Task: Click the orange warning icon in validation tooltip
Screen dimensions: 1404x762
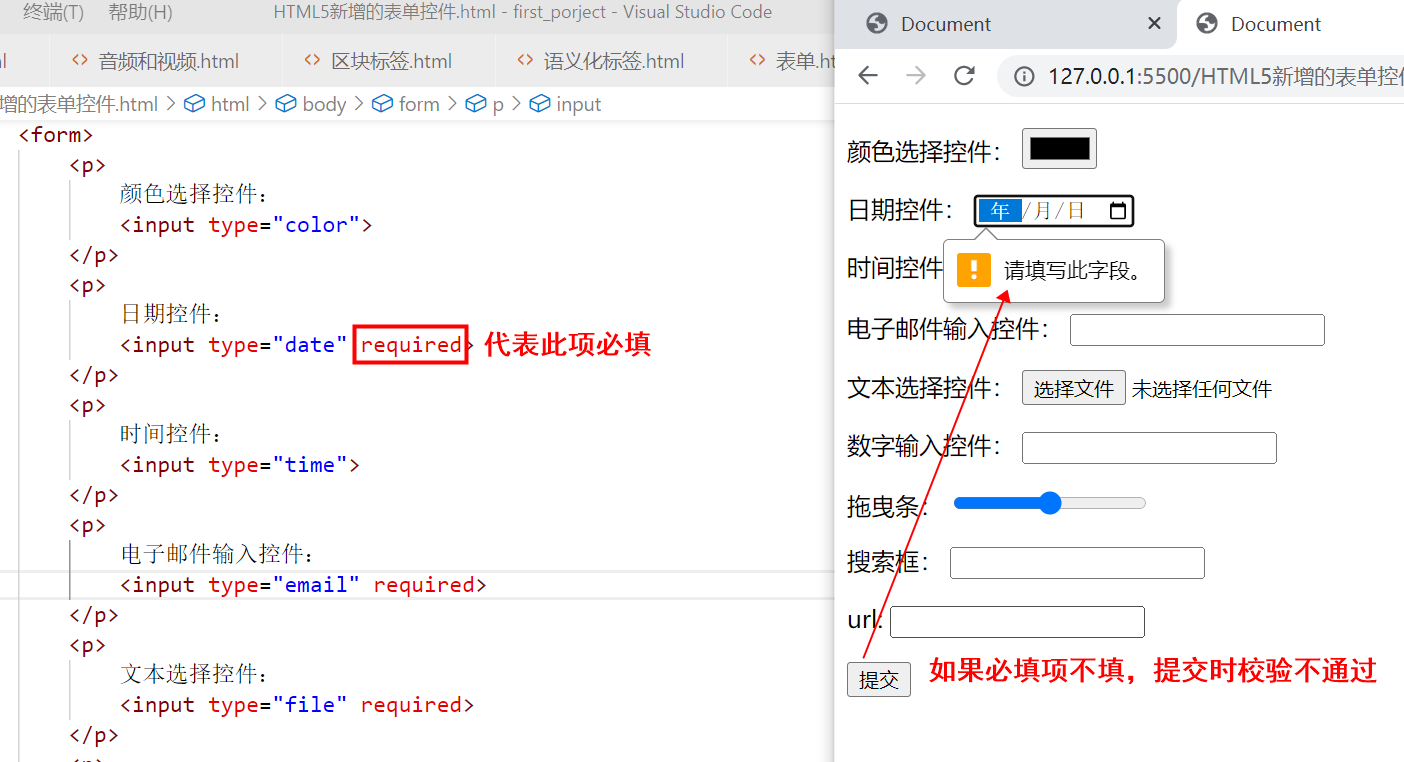Action: point(974,270)
